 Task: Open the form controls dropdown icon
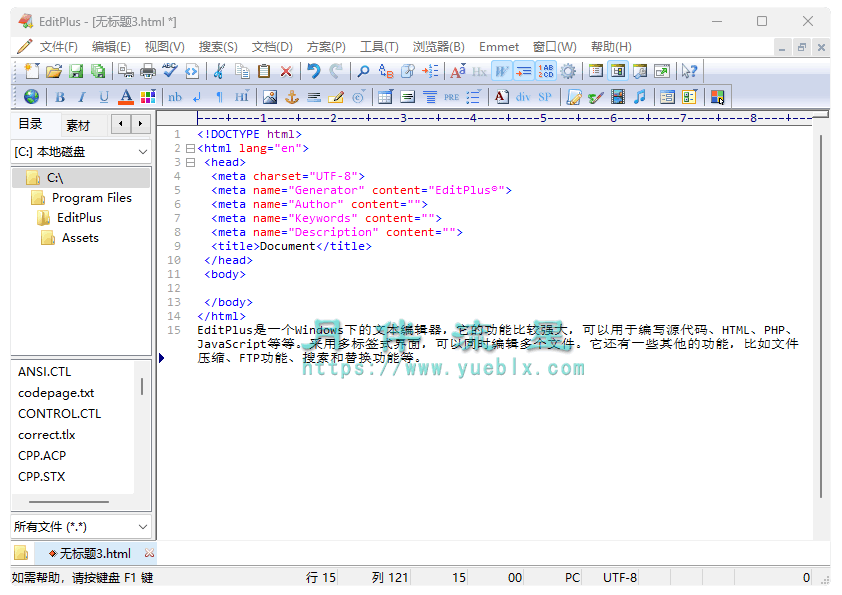(x=689, y=97)
